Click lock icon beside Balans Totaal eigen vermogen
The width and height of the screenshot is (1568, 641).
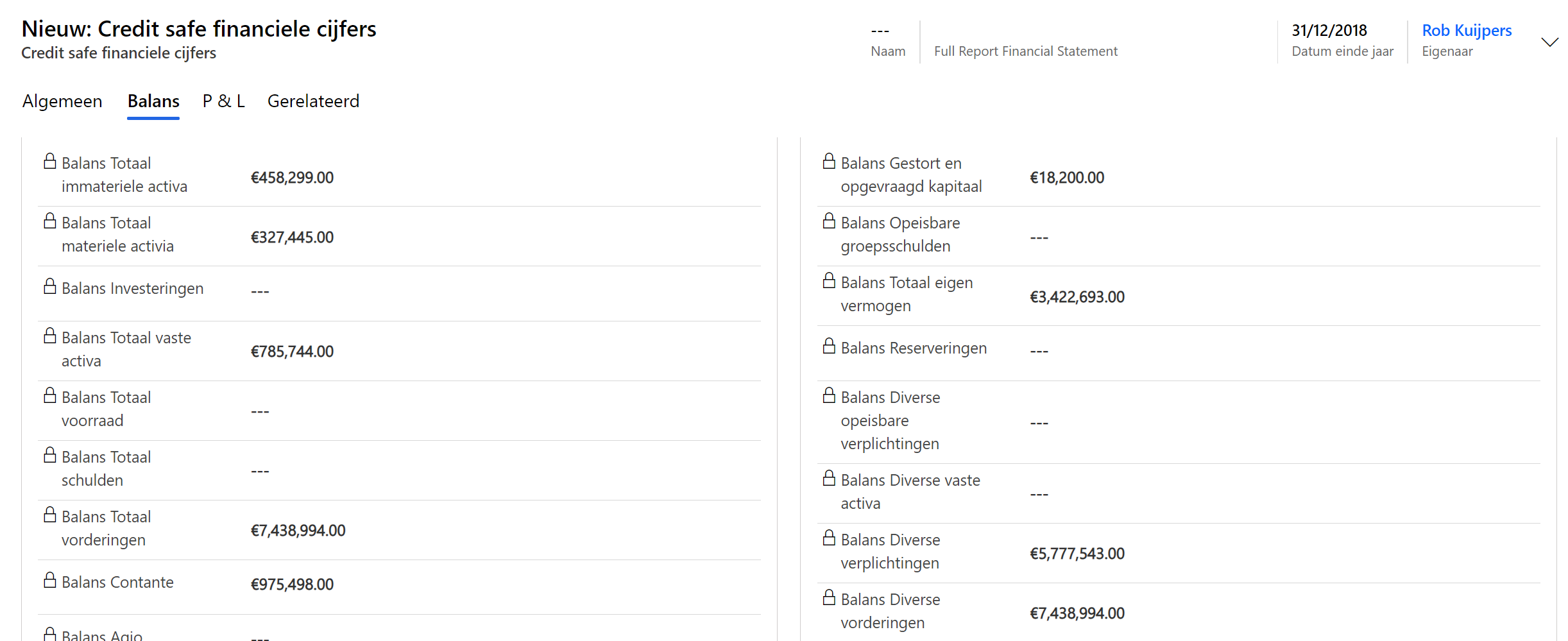coord(830,280)
